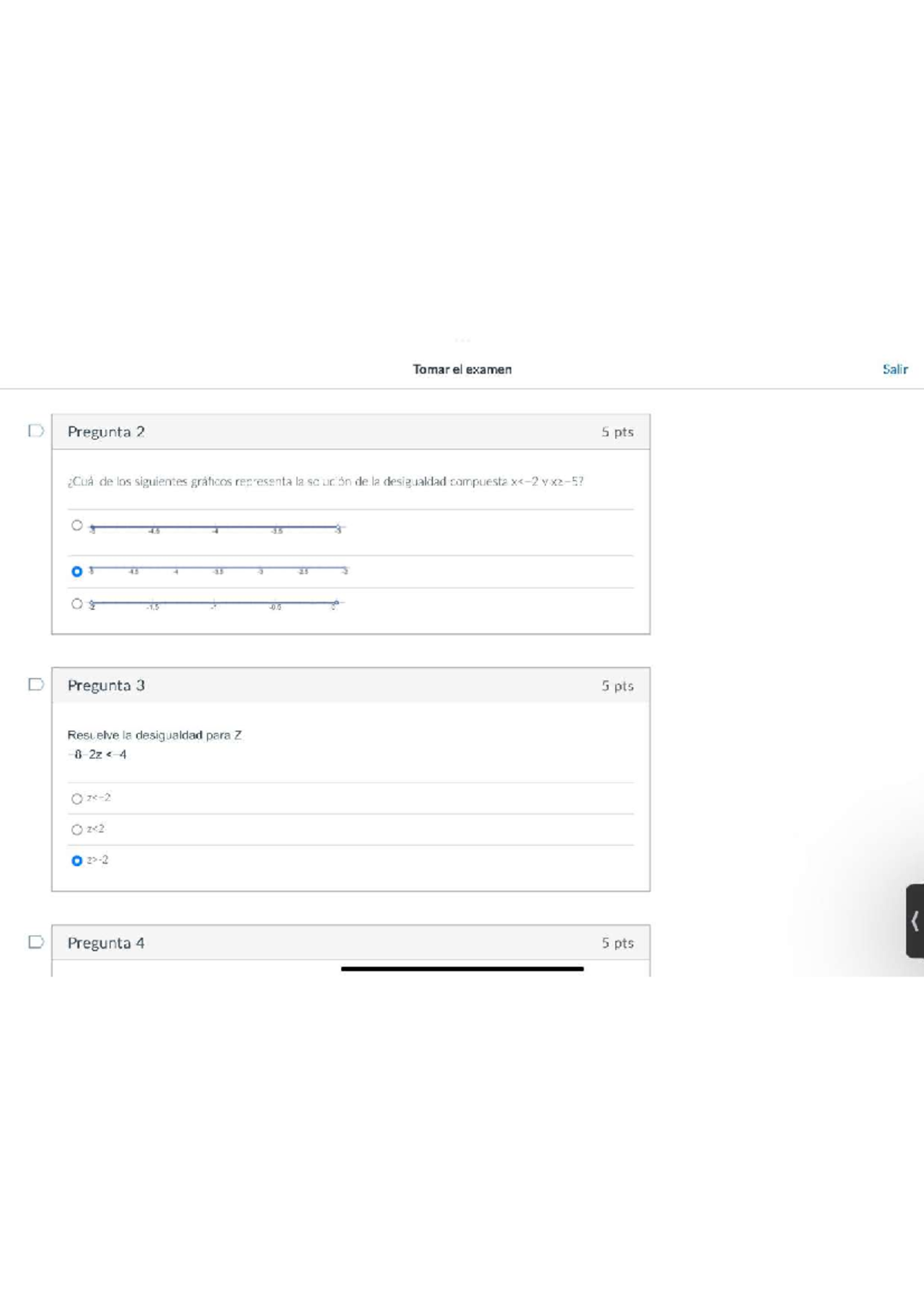Viewport: 924px width, 1308px height.
Task: Tap the number line from -2 to 0
Action: tap(214, 604)
